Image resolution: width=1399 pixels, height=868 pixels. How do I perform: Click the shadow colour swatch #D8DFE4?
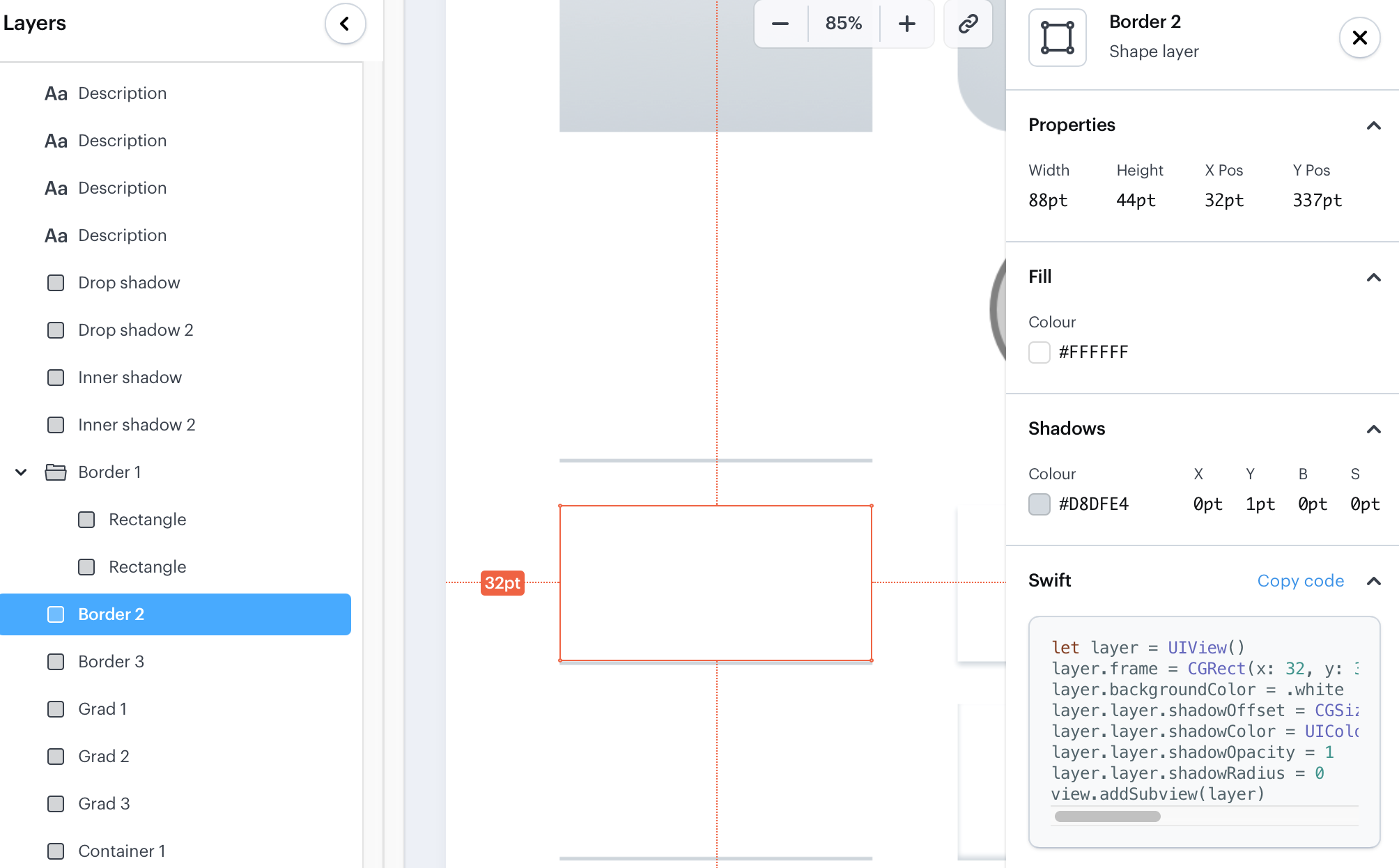tap(1039, 503)
